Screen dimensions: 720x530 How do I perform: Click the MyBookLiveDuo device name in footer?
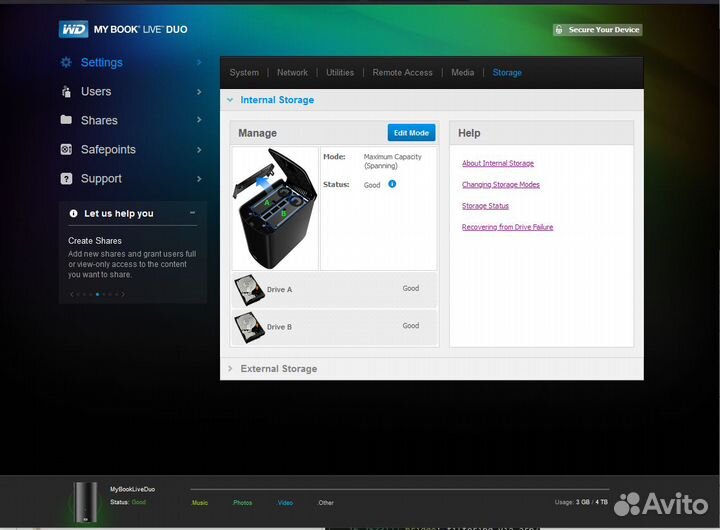[x=132, y=489]
